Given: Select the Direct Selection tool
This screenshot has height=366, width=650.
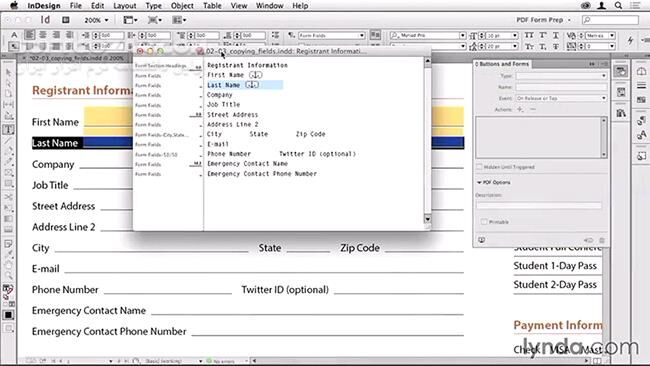Looking at the screenshot, I should [x=8, y=83].
